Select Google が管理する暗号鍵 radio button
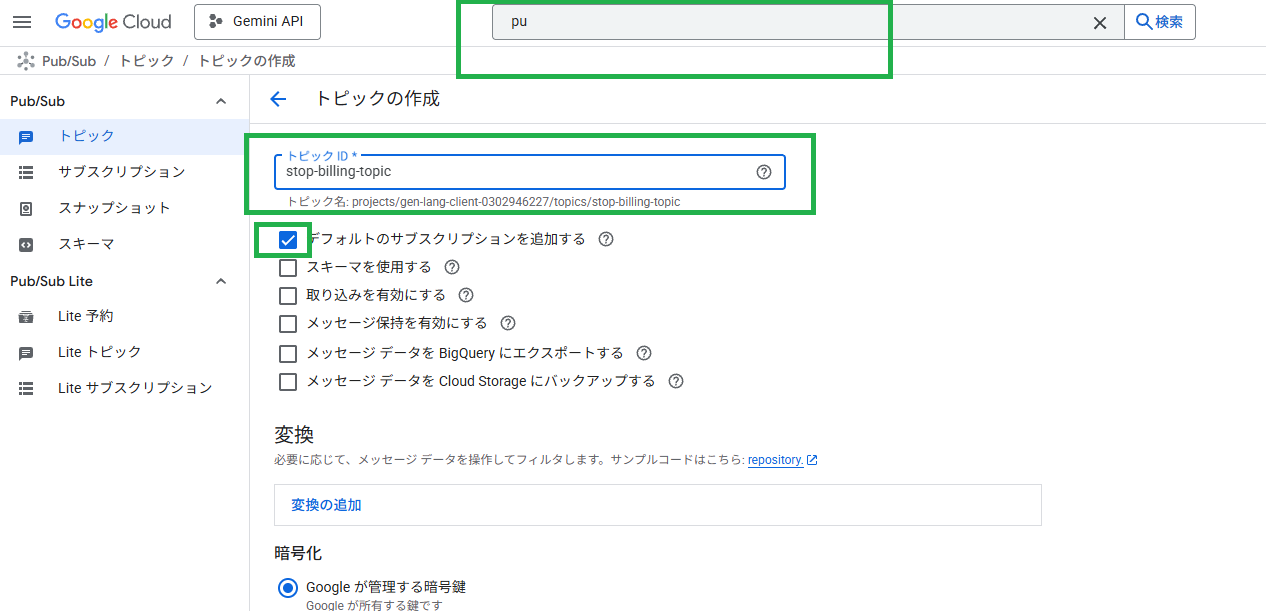 pyautogui.click(x=288, y=587)
